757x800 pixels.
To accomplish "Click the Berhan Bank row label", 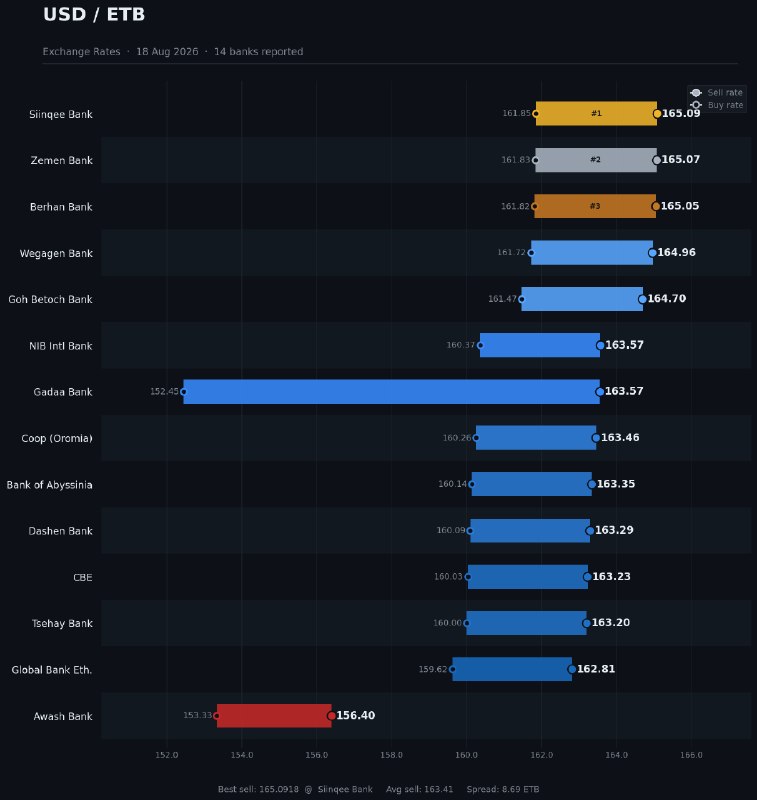I will click(61, 207).
